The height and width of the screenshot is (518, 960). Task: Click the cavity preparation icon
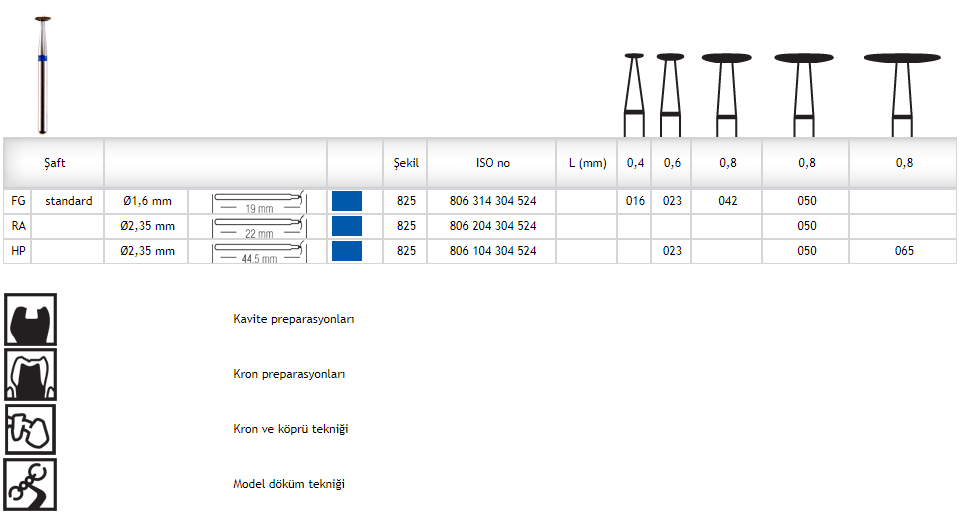(x=30, y=319)
